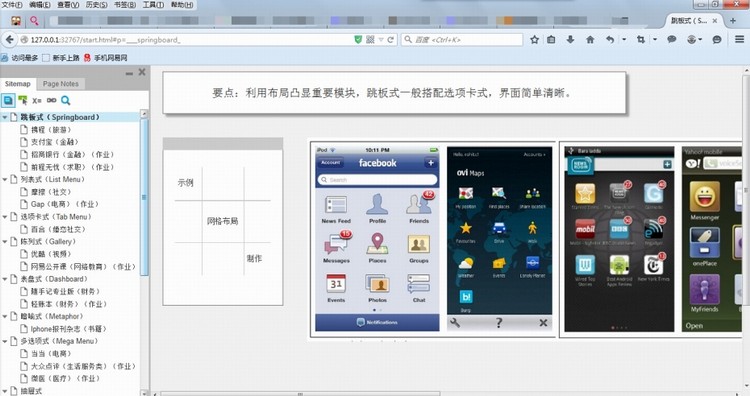The width and height of the screenshot is (750, 396).
Task: Reload the page with the refresh icon
Action: (x=391, y=40)
